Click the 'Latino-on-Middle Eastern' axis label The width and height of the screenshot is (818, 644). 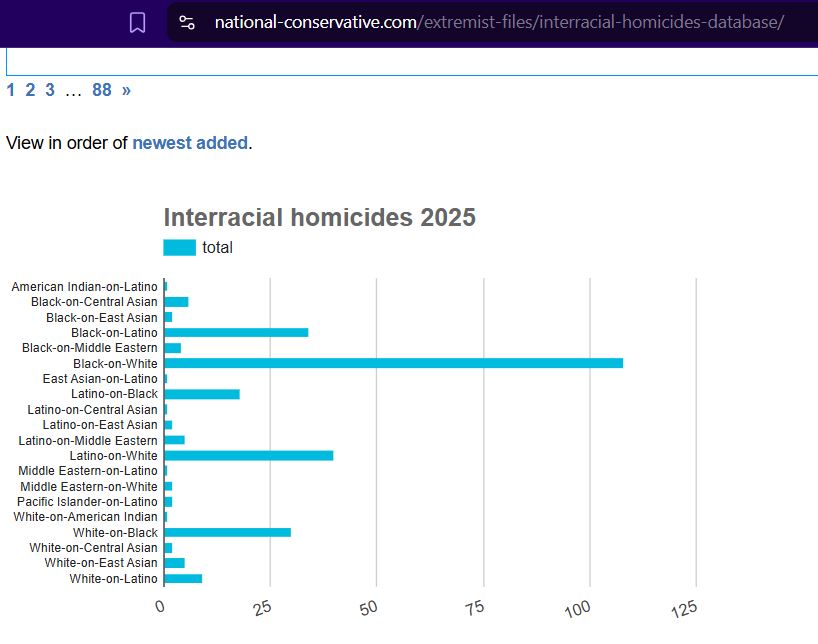[88, 440]
